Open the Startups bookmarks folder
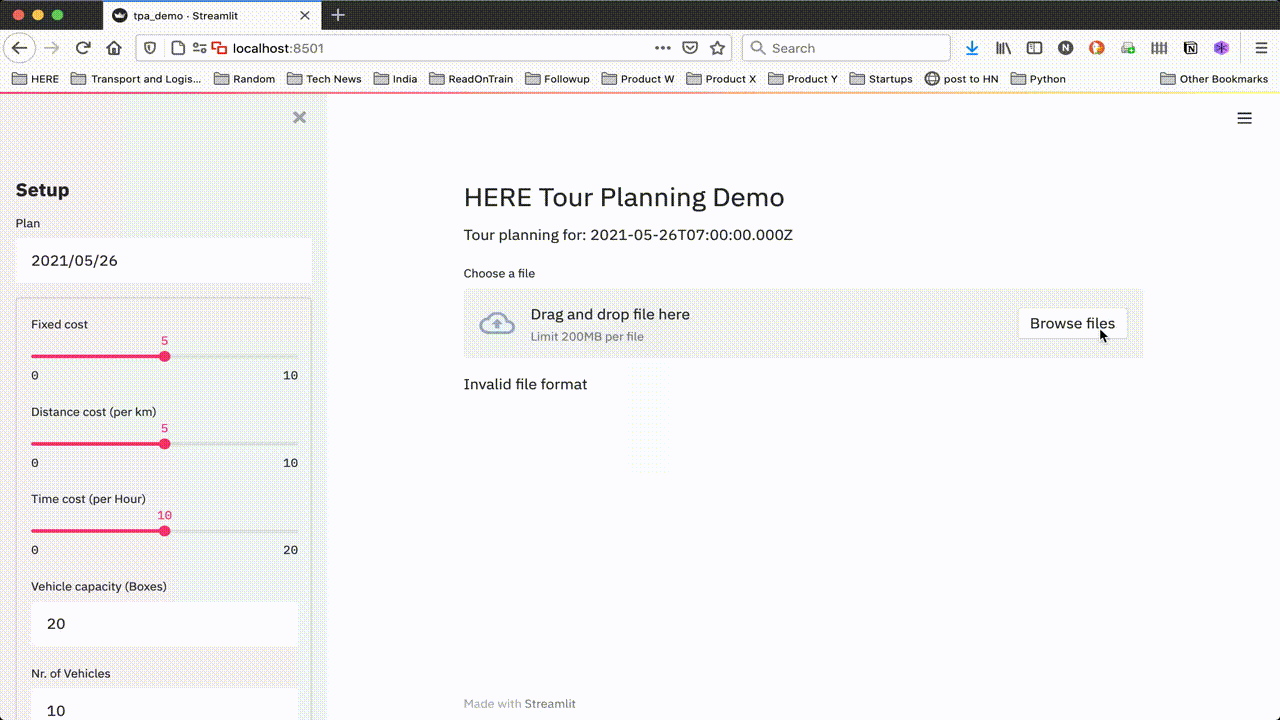The height and width of the screenshot is (720, 1280). (880, 79)
